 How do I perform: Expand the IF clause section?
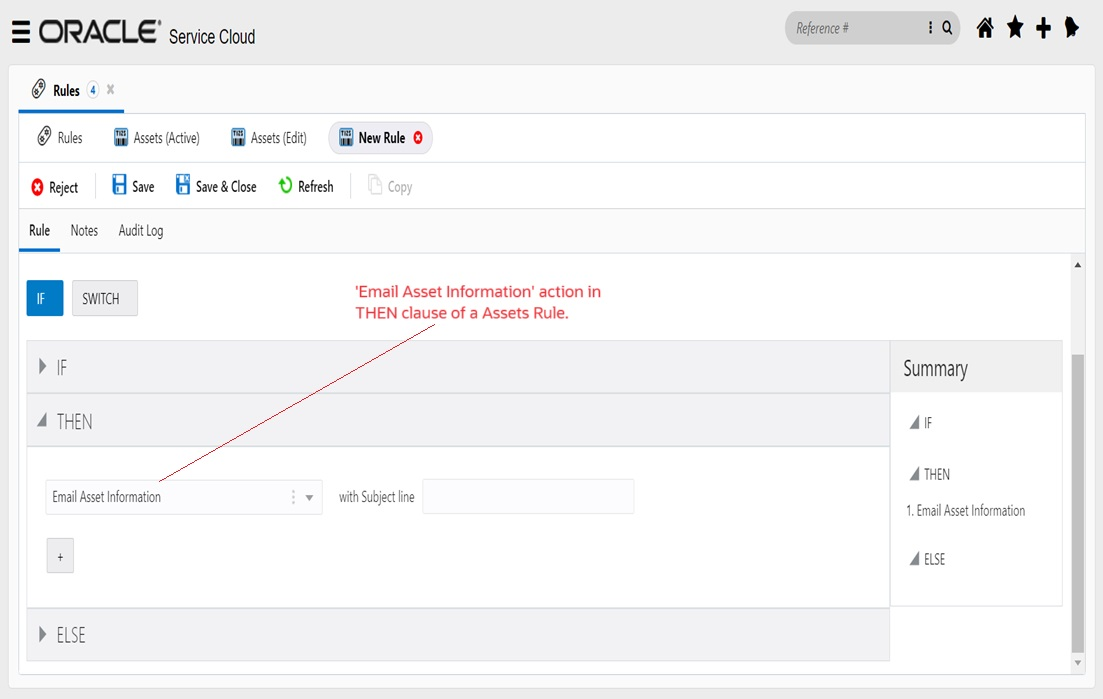(43, 367)
